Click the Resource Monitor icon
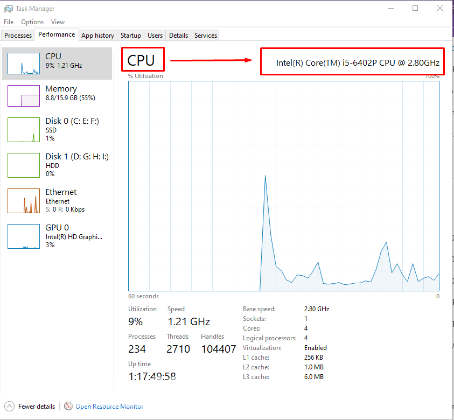The width and height of the screenshot is (454, 420). (x=68, y=406)
